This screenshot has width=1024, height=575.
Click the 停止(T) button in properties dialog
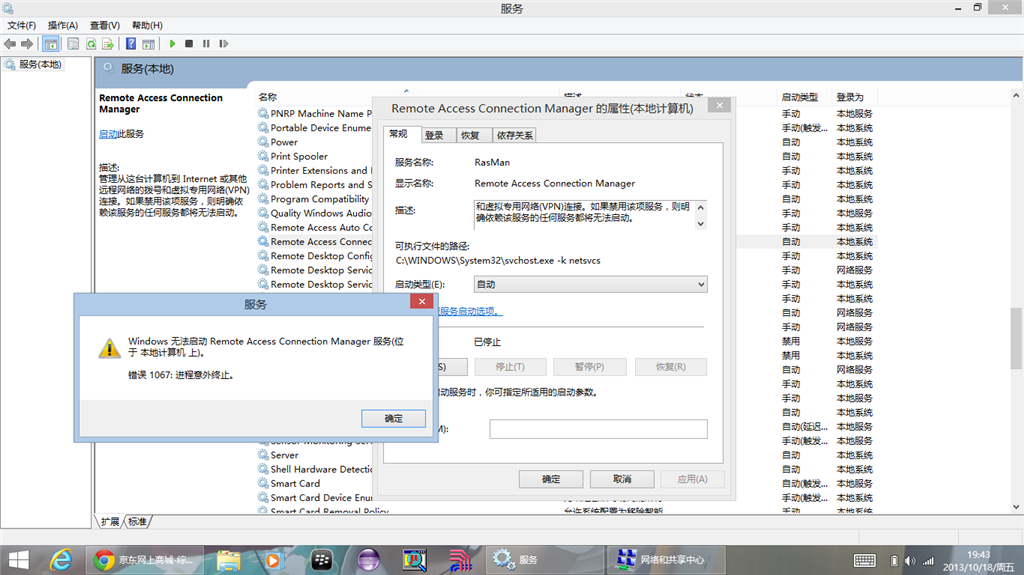[x=509, y=367]
